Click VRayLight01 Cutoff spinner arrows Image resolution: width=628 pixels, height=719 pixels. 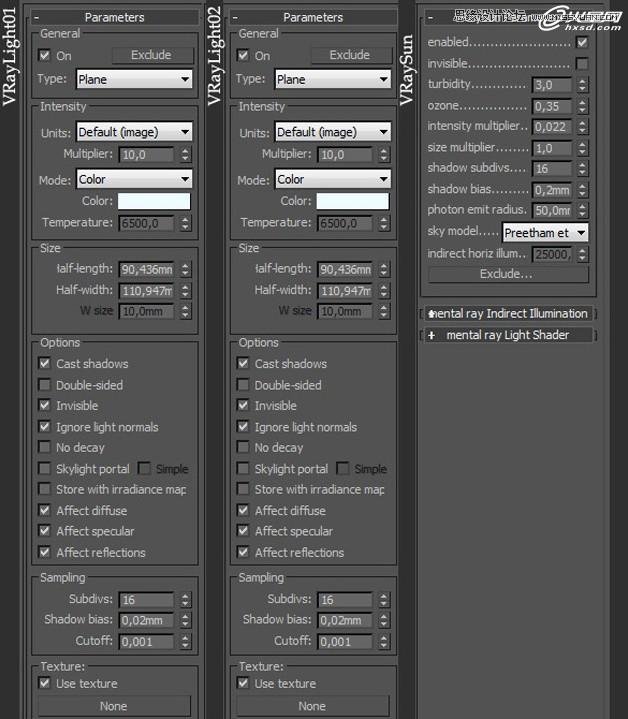point(185,641)
